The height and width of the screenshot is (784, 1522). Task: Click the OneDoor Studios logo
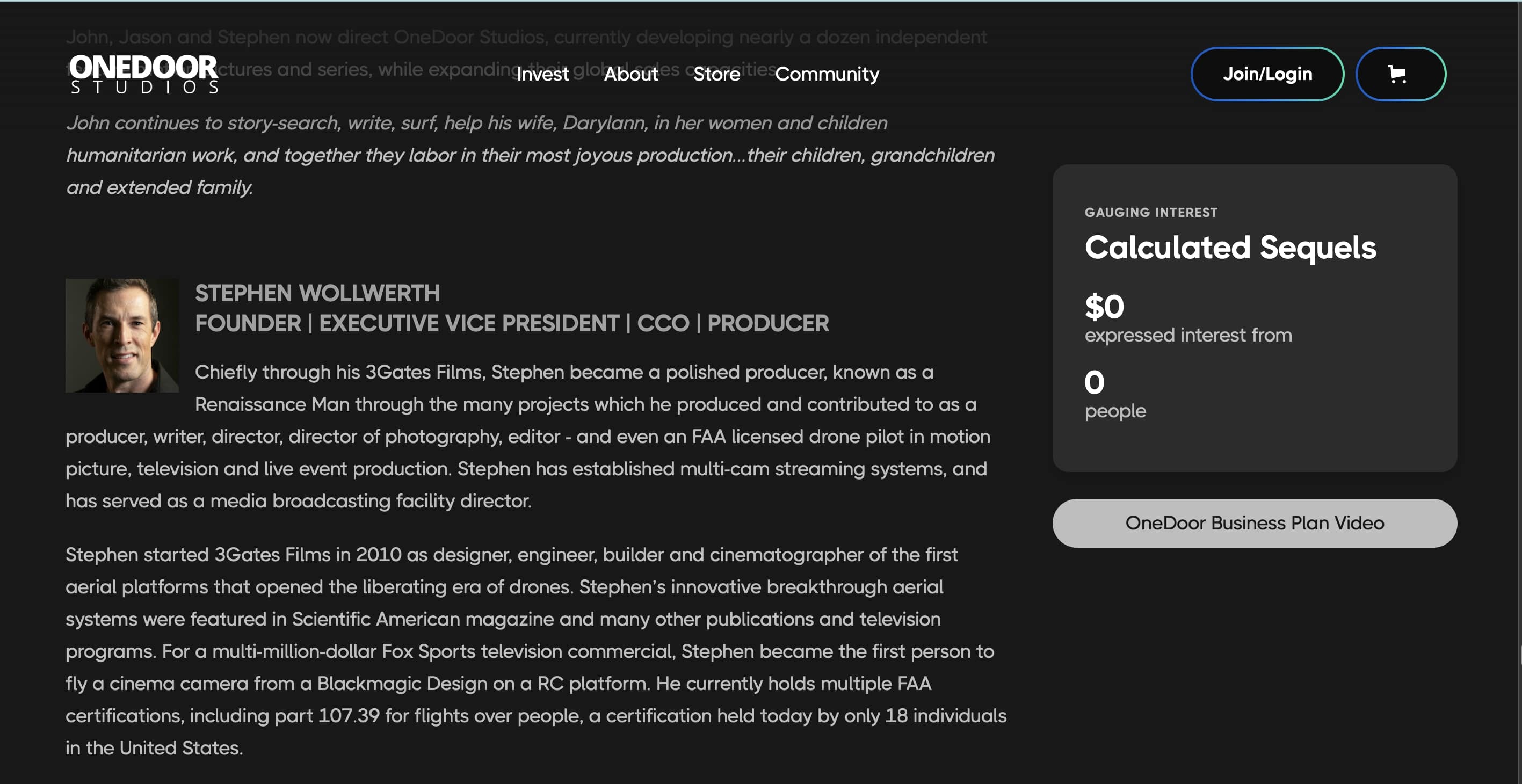(x=143, y=74)
